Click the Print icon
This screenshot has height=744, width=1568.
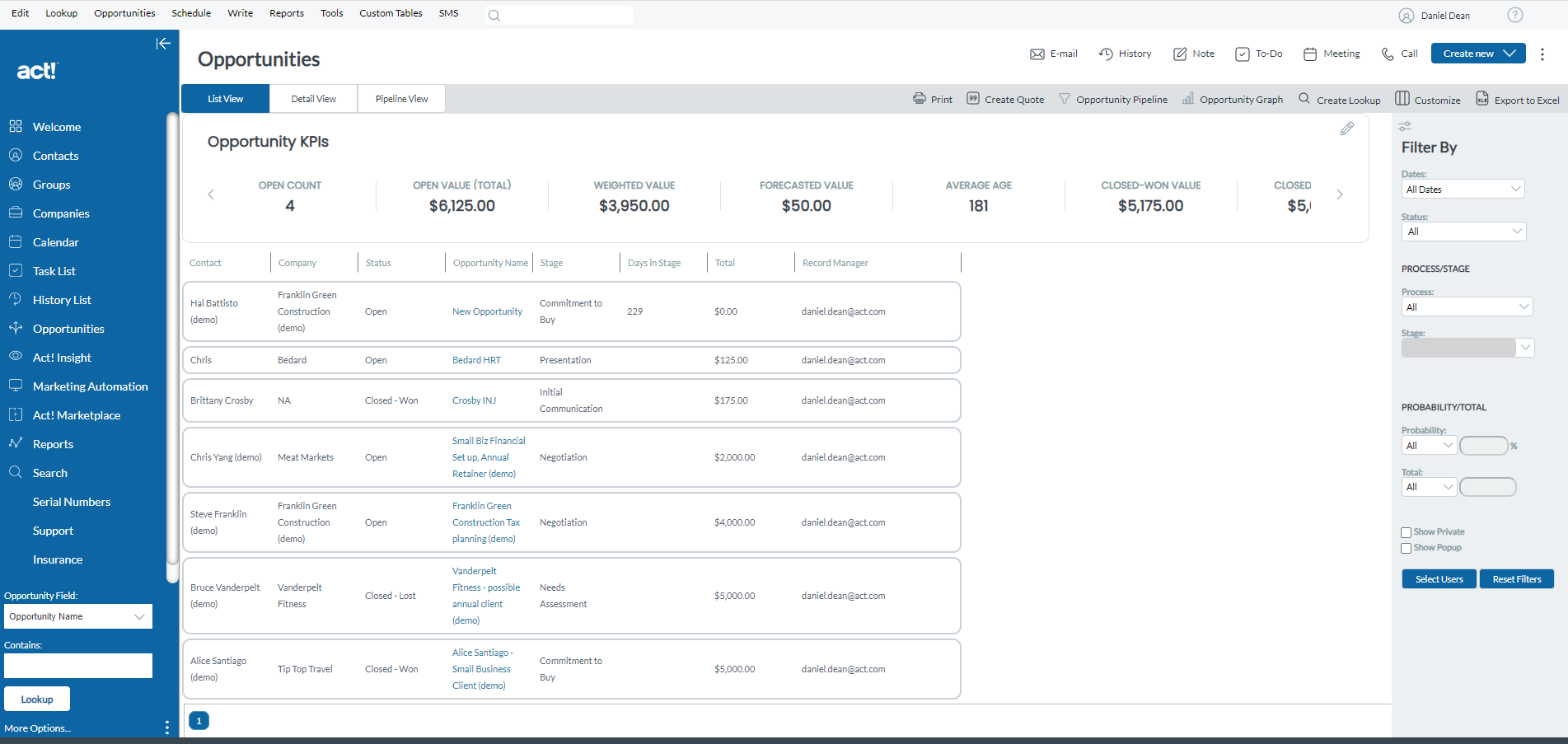(x=920, y=98)
